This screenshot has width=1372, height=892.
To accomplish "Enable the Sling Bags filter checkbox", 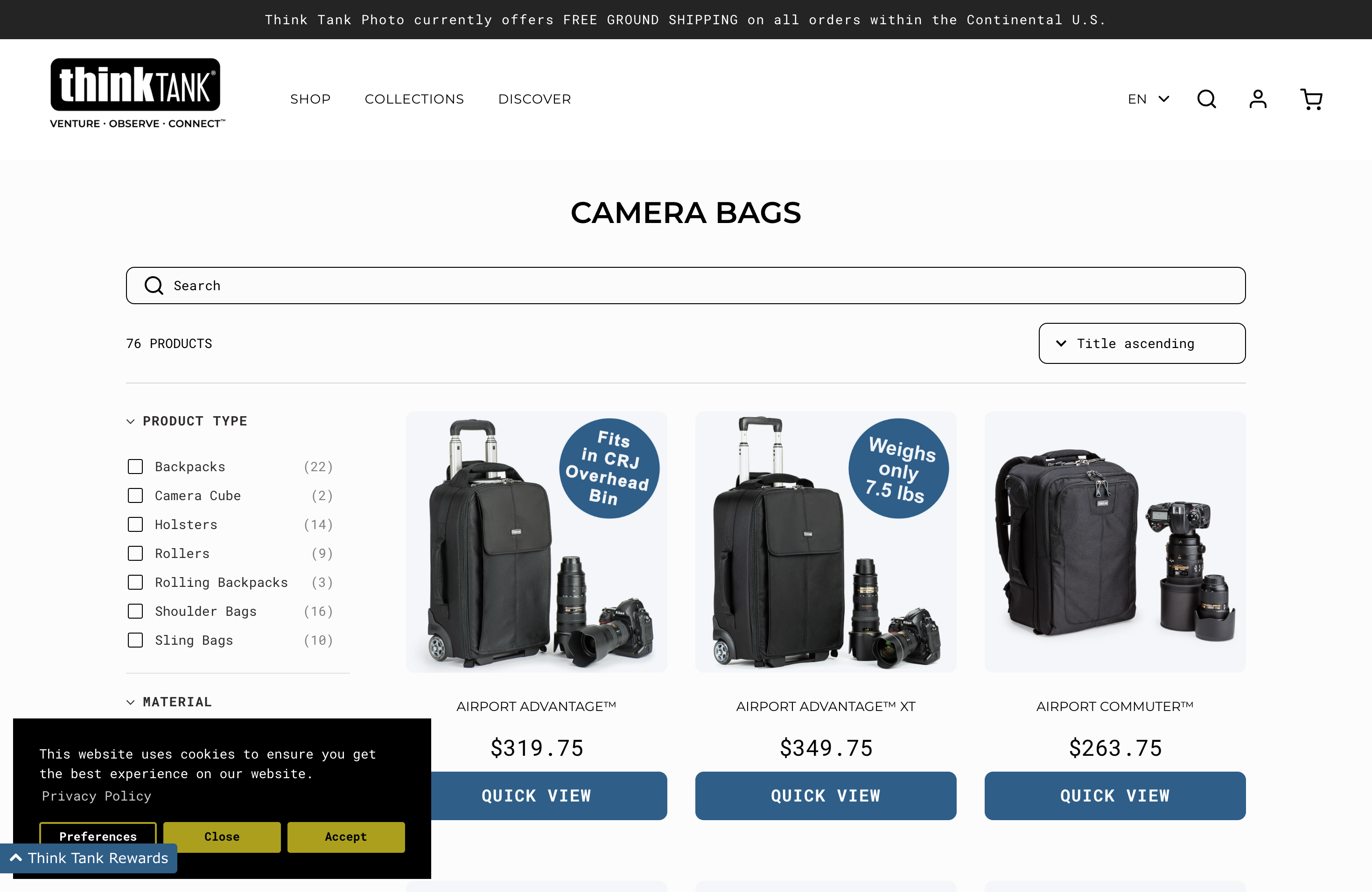I will tap(135, 640).
